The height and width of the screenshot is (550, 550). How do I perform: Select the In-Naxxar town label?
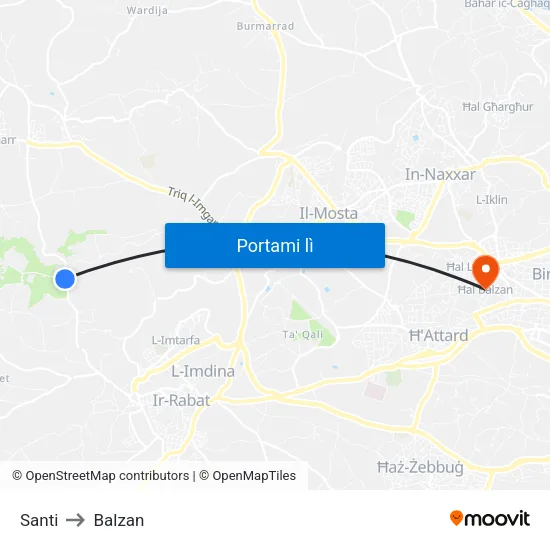point(440,174)
